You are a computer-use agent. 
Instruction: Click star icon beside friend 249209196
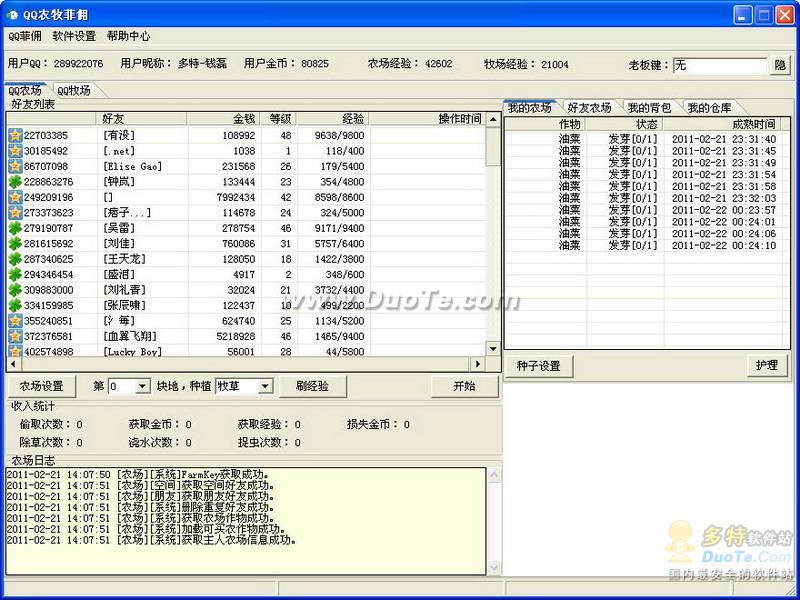point(15,197)
